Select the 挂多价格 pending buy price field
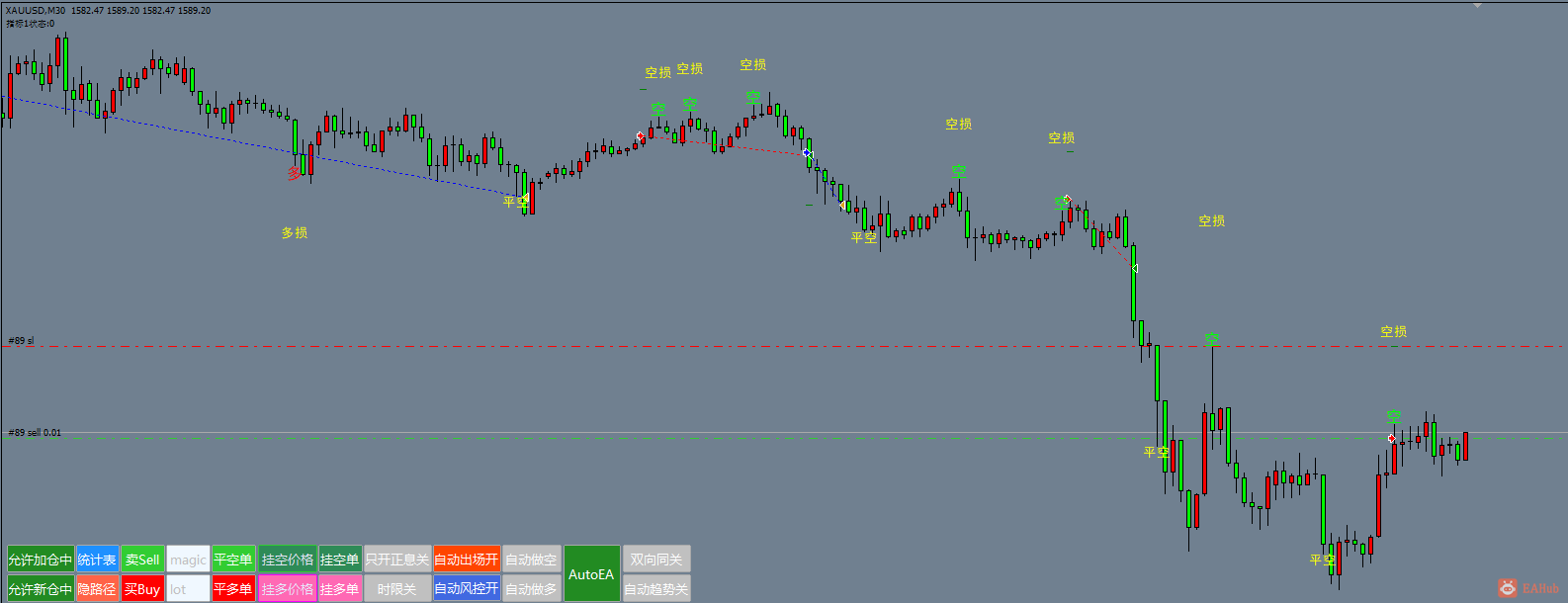Image resolution: width=1568 pixels, height=603 pixels. [288, 589]
